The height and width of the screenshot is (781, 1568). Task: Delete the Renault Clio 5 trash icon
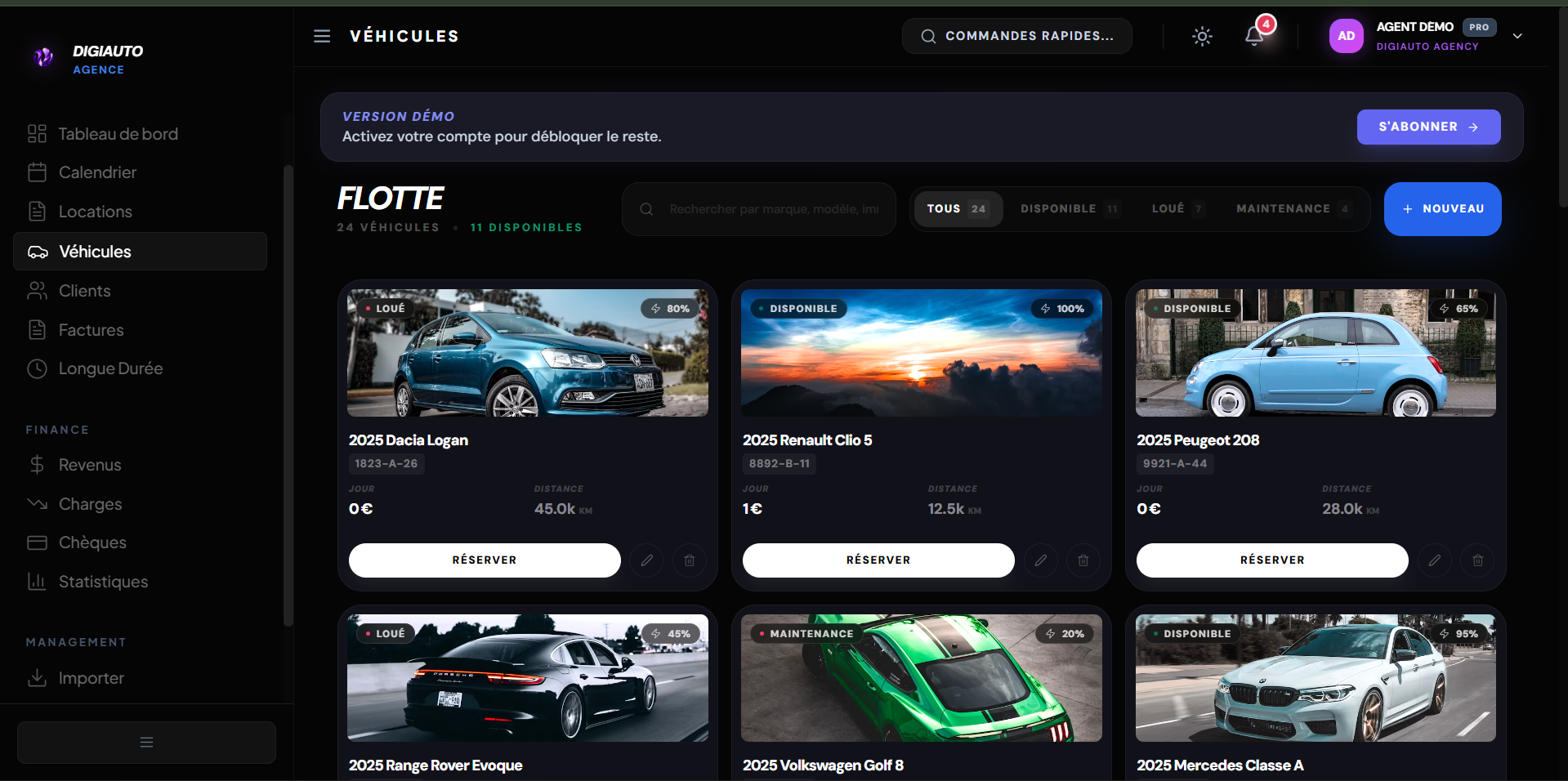pos(1083,560)
